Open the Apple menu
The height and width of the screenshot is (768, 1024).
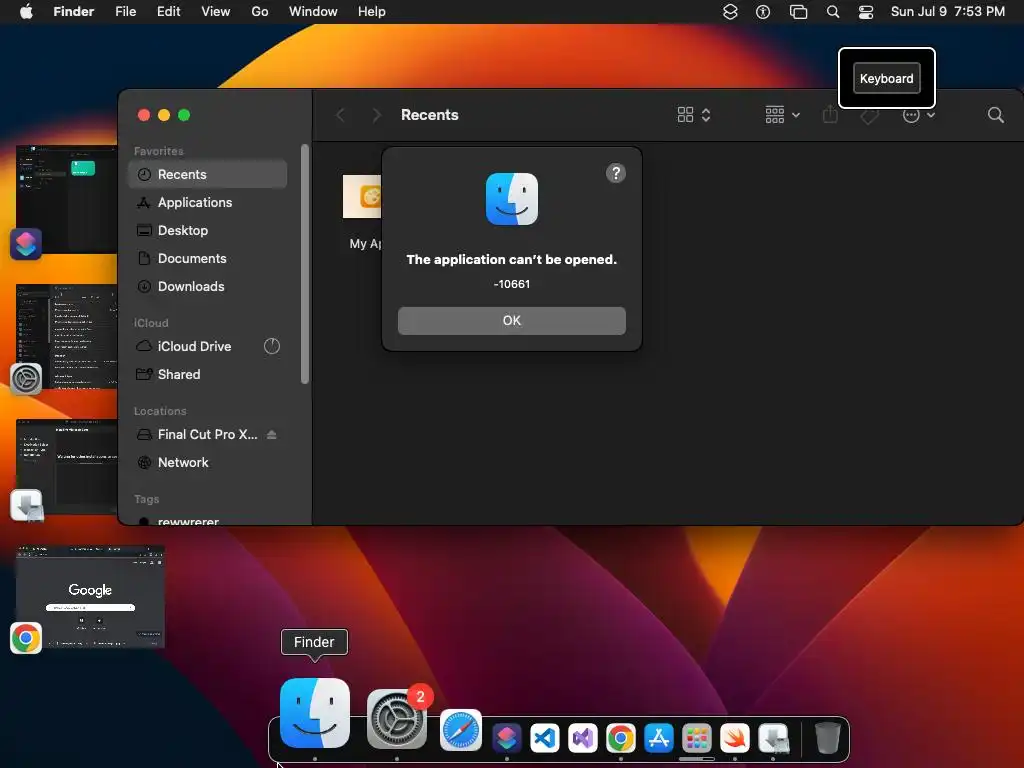26,11
